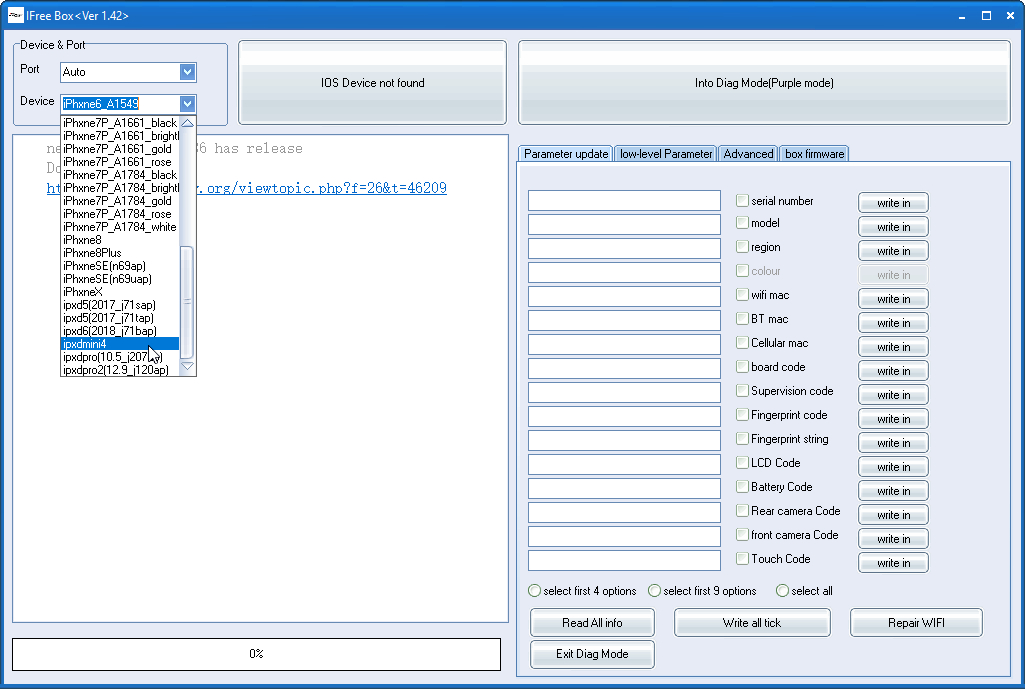Tick the LCD Code checkbox
The image size is (1025, 689).
pyautogui.click(x=742, y=462)
